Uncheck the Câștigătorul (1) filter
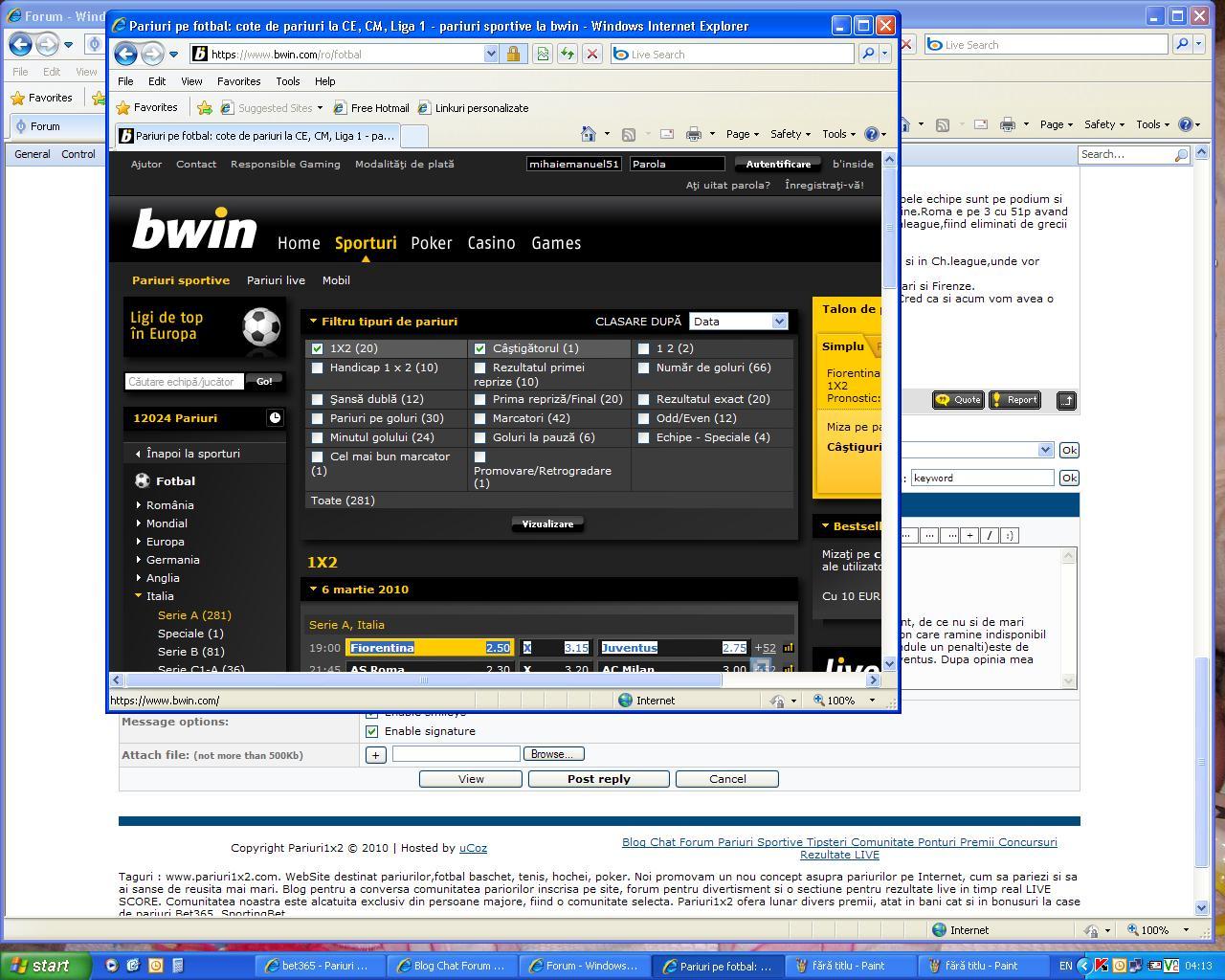The image size is (1225, 980). tap(480, 348)
